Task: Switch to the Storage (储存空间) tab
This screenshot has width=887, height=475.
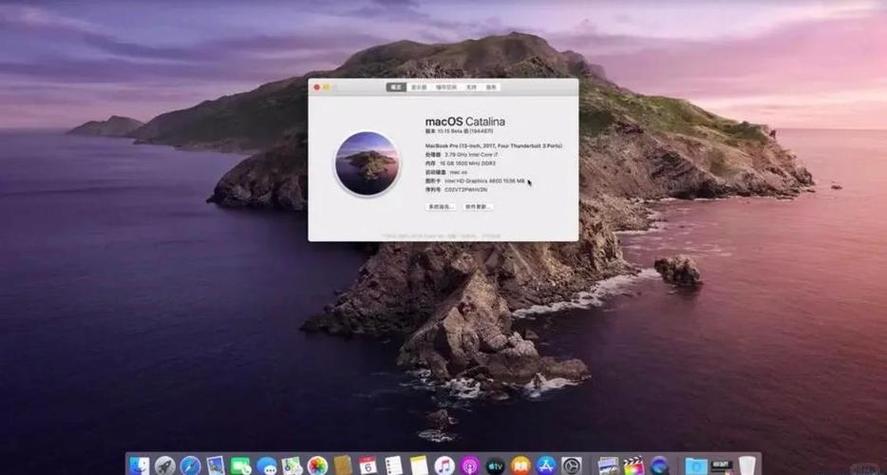Action: [x=446, y=87]
